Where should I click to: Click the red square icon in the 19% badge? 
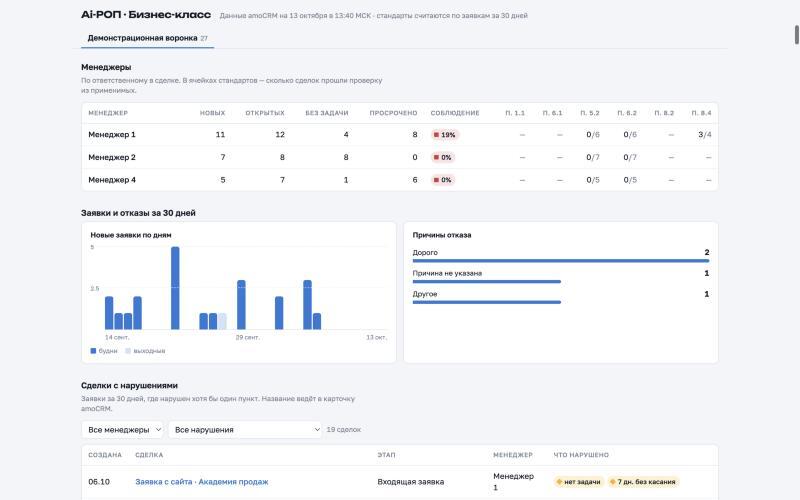pos(436,135)
